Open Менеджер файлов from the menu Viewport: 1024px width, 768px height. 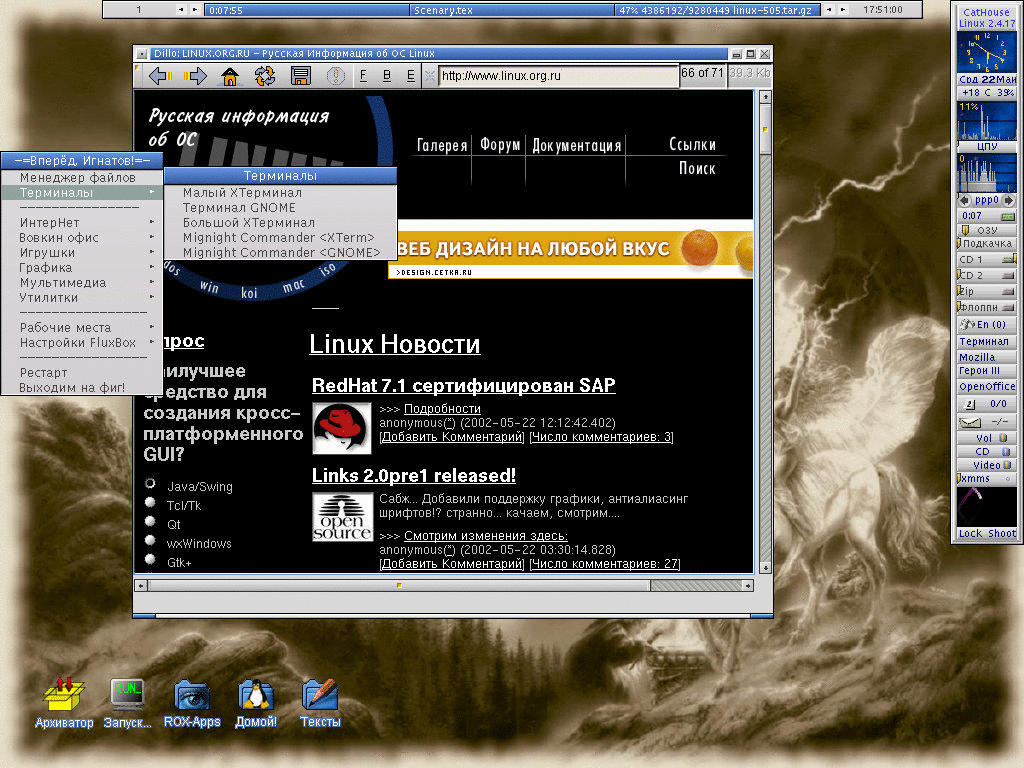(x=82, y=178)
